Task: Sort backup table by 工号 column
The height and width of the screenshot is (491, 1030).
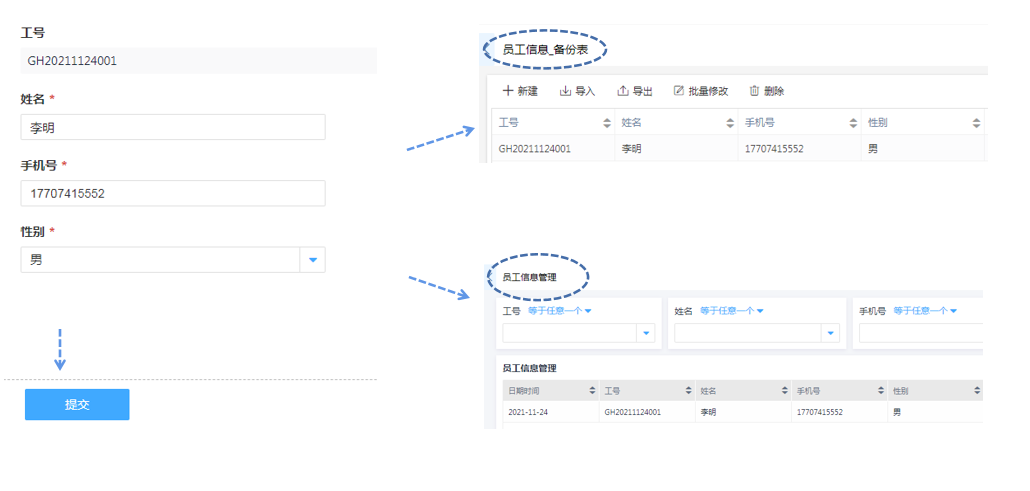Action: 606,123
